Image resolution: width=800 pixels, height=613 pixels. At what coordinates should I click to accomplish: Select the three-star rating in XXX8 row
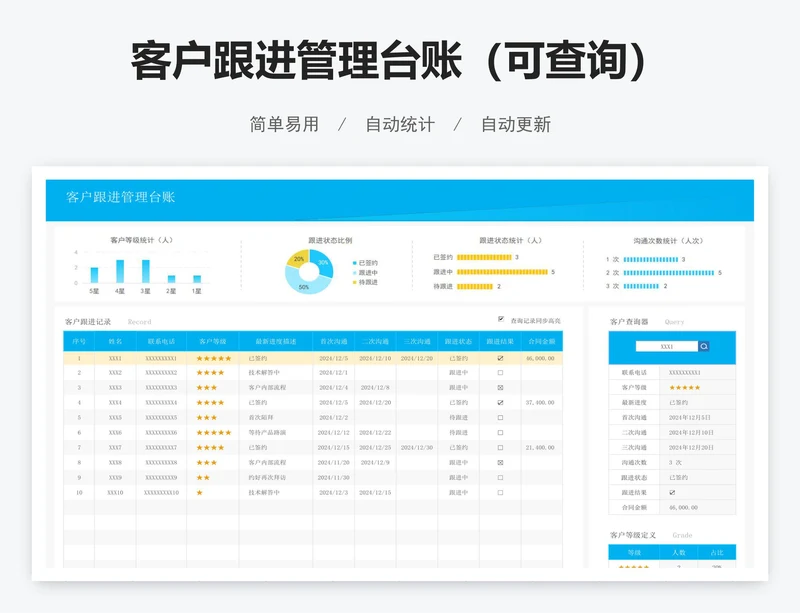(x=207, y=462)
